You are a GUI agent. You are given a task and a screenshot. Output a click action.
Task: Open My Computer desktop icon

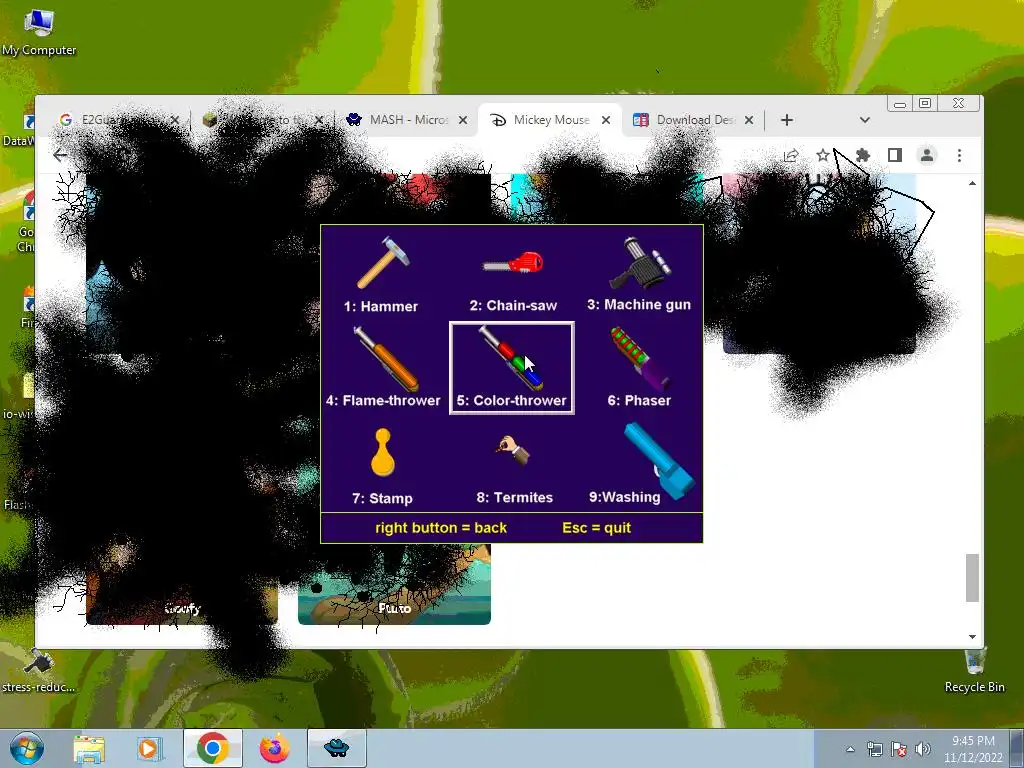39,33
